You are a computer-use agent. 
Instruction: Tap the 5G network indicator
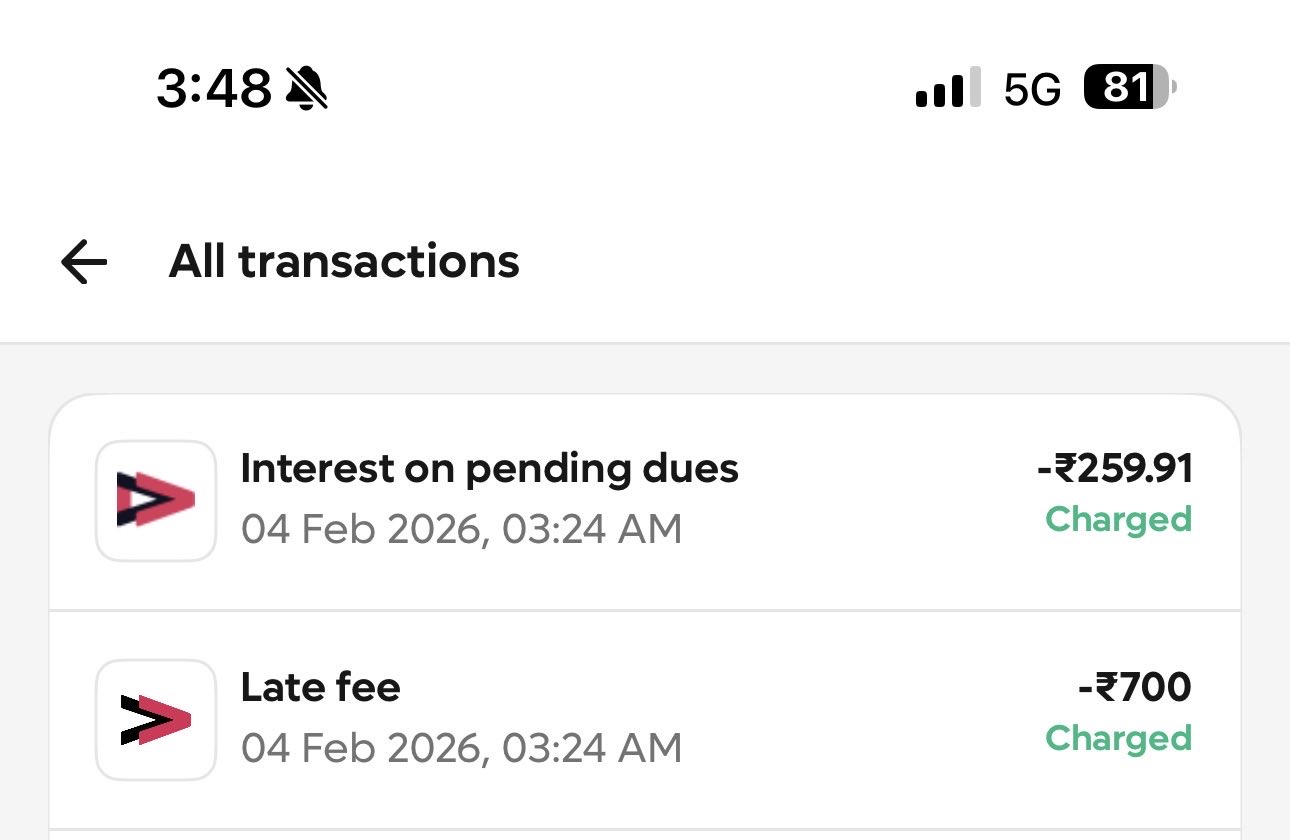[1032, 90]
